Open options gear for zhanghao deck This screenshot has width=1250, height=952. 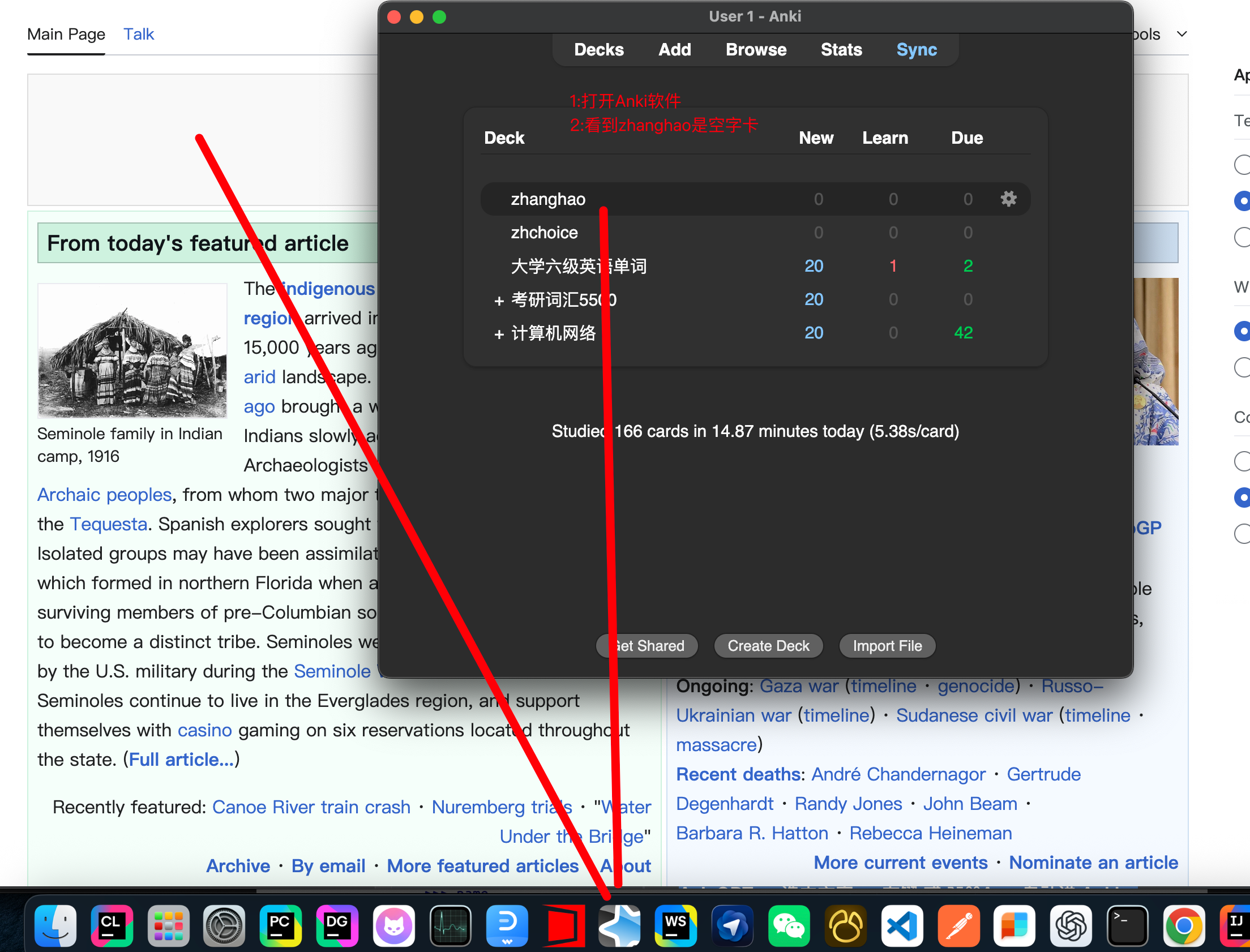click(1008, 199)
